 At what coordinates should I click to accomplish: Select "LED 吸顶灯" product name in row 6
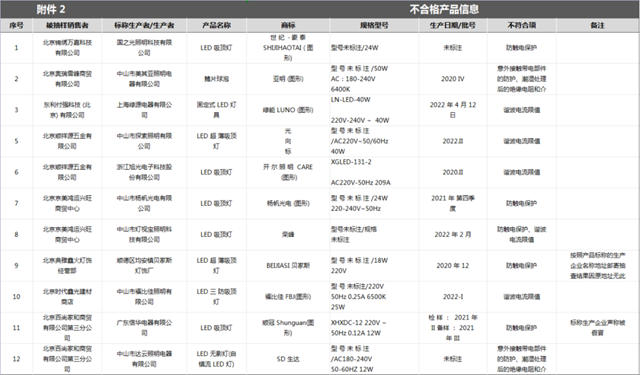[216, 172]
